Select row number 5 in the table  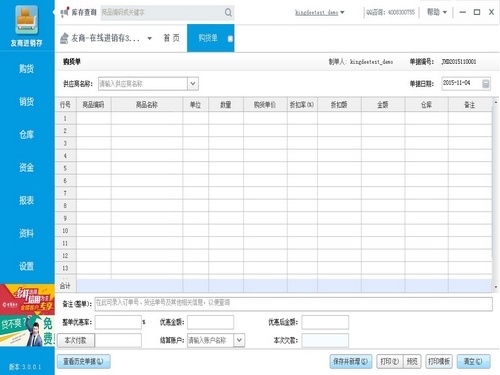coord(65,168)
